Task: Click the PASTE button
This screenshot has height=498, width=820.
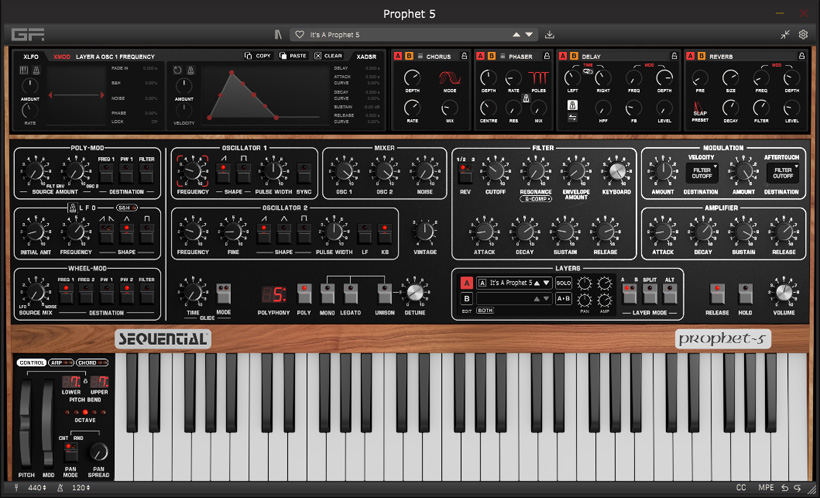Action: coord(293,56)
